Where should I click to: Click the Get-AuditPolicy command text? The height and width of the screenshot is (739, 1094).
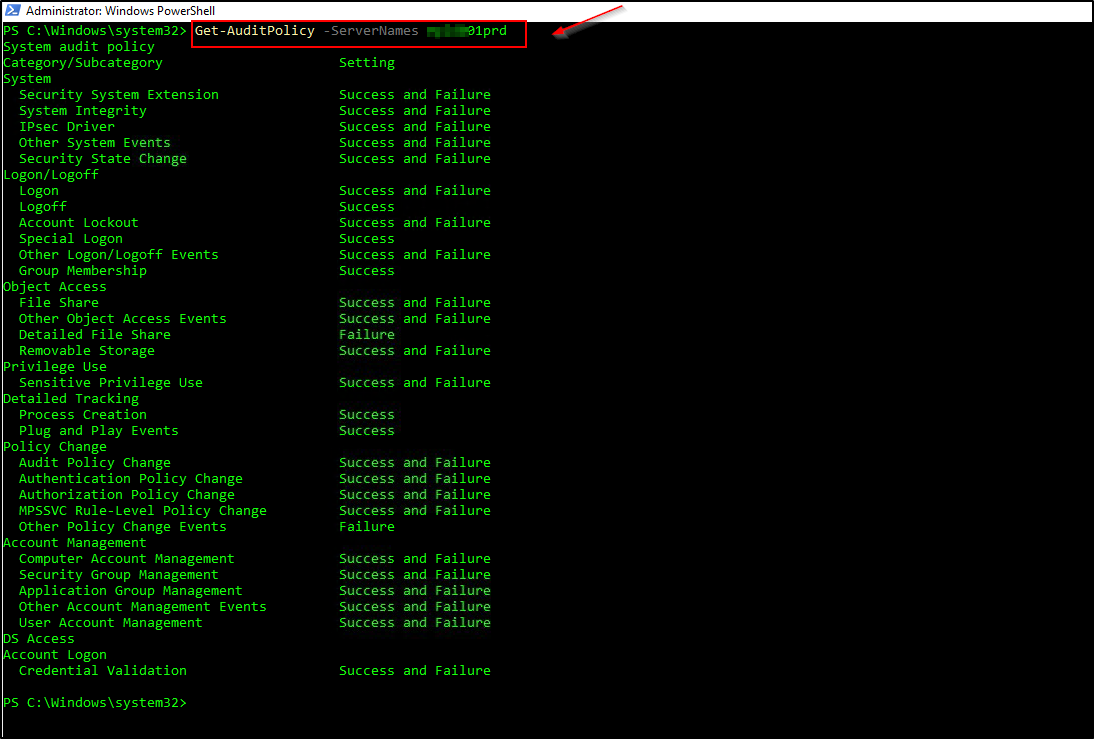[x=254, y=31]
